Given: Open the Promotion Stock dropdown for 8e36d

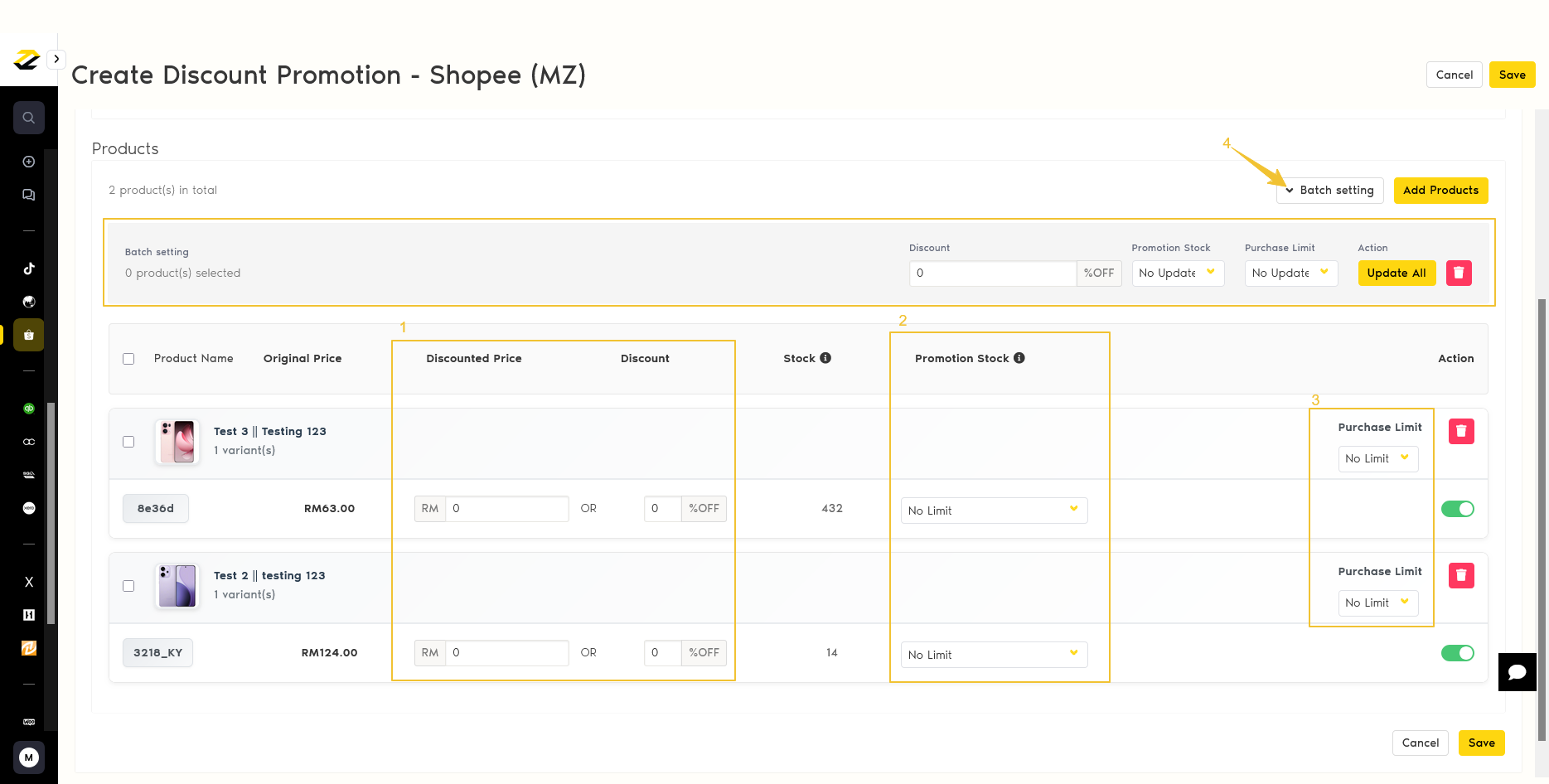Looking at the screenshot, I should tap(994, 510).
